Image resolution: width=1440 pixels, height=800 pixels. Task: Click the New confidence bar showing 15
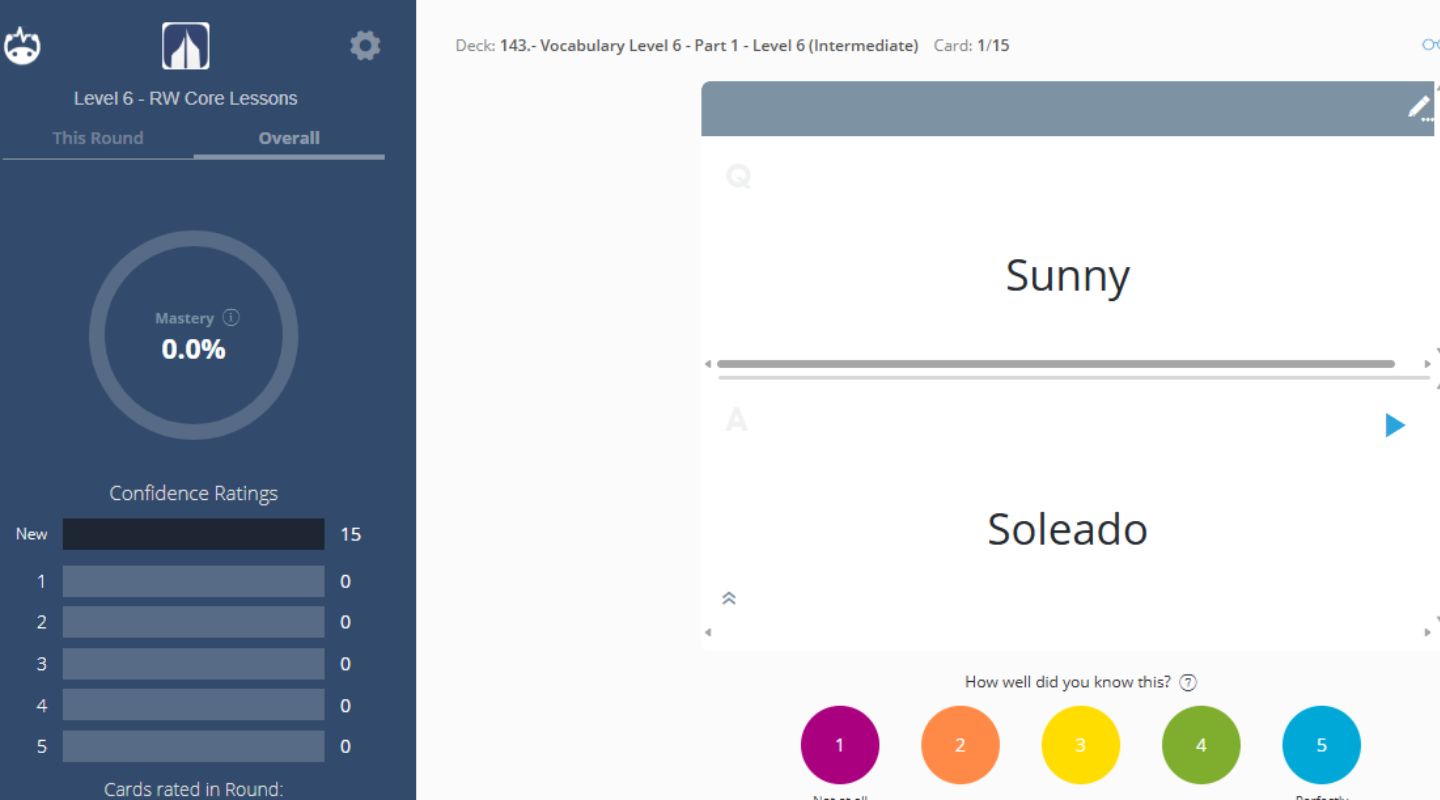point(192,534)
